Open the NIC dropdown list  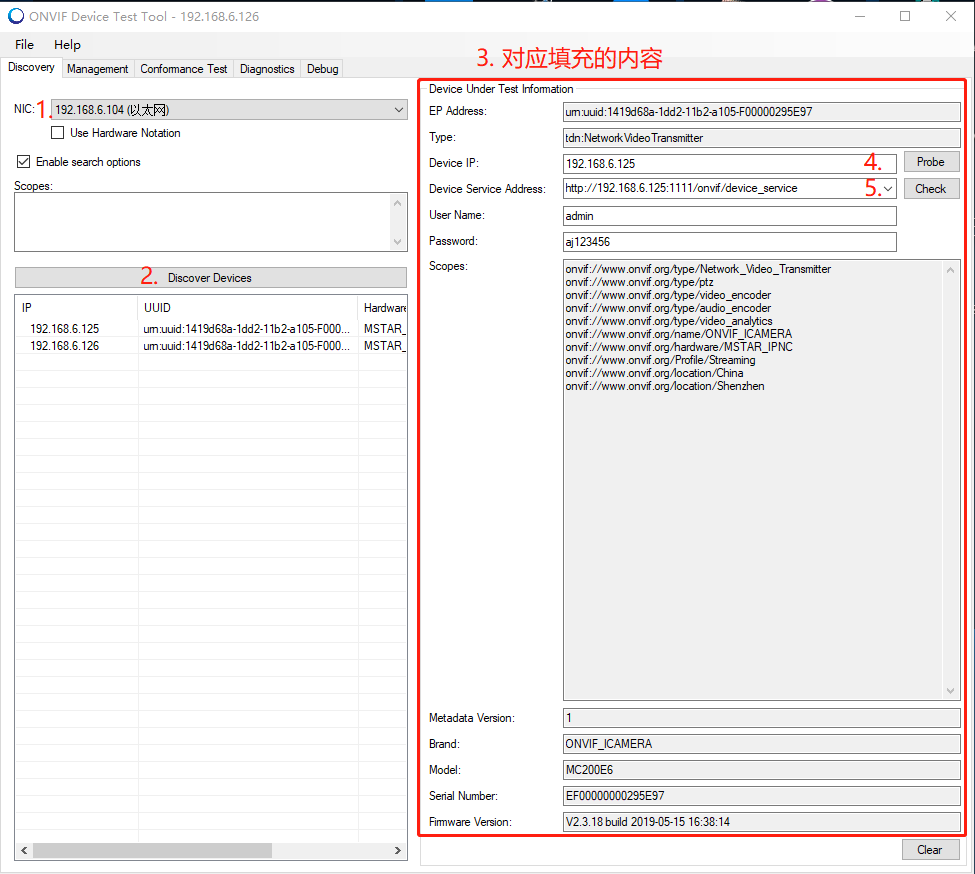pyautogui.click(x=399, y=110)
